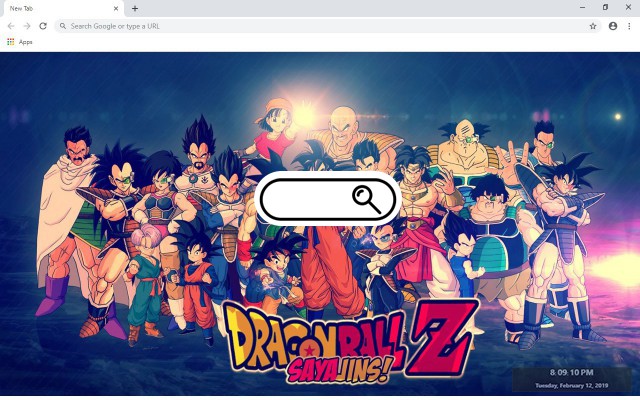Click the date Tuesday, February 12, 2019
Image resolution: width=640 pixels, height=400 pixels.
[x=571, y=385]
